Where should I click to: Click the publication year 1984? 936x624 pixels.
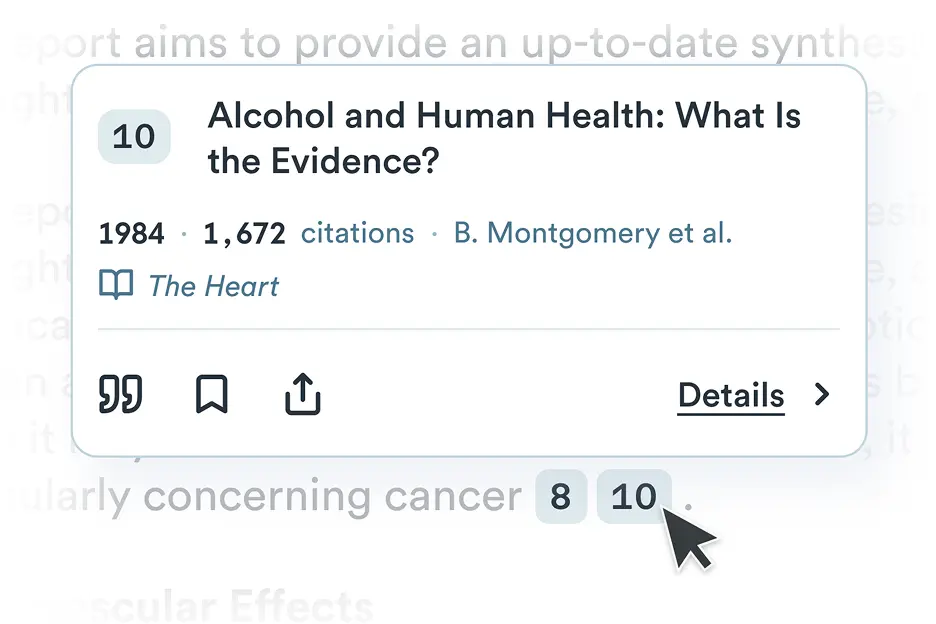[131, 233]
